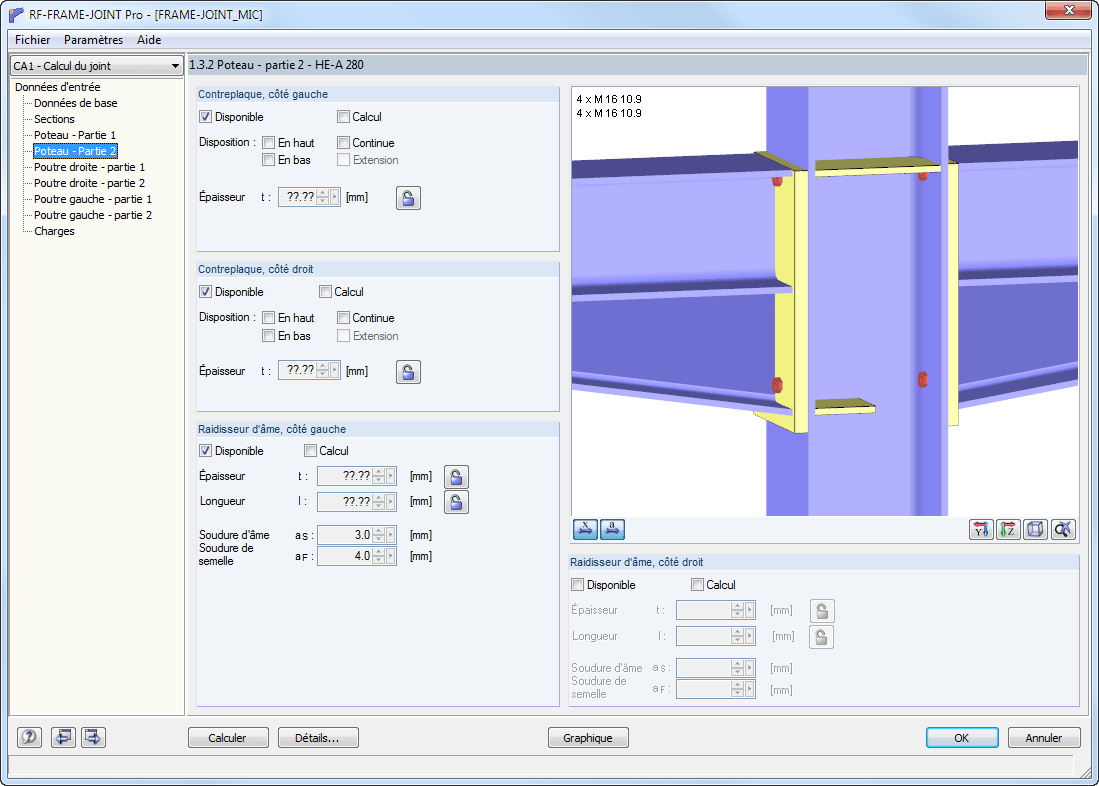The width and height of the screenshot is (1099, 786).
Task: Open list arrow of left stiffener Épaisseur field
Action: (391, 476)
